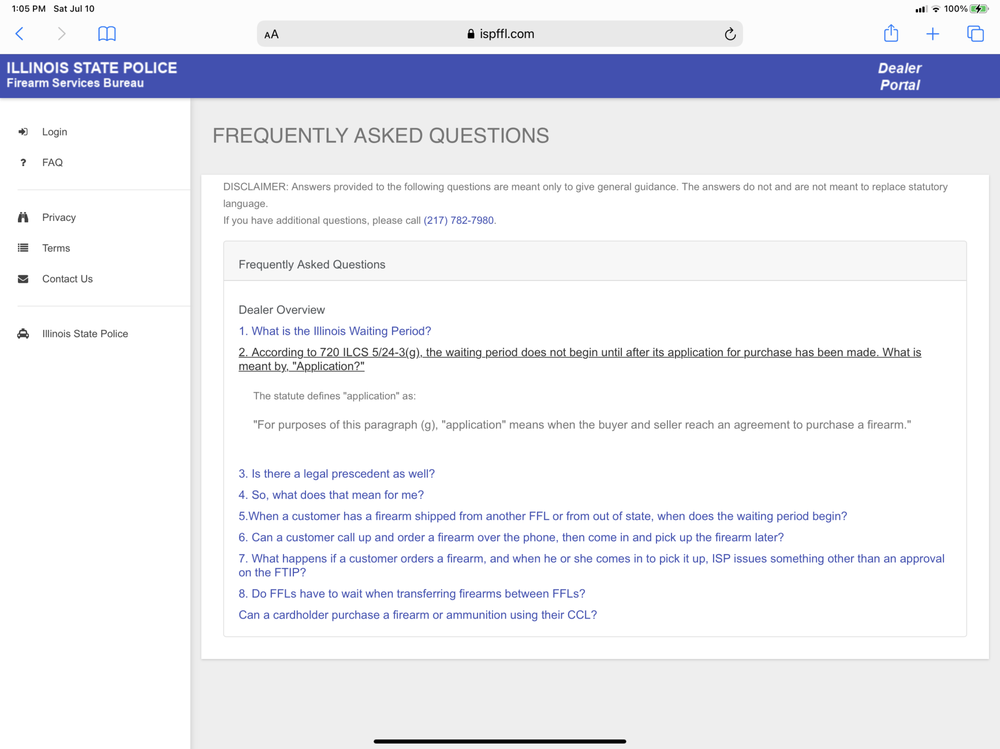This screenshot has height=749, width=1000.
Task: Expand question 1 about Illinois Waiting Period
Action: (334, 331)
